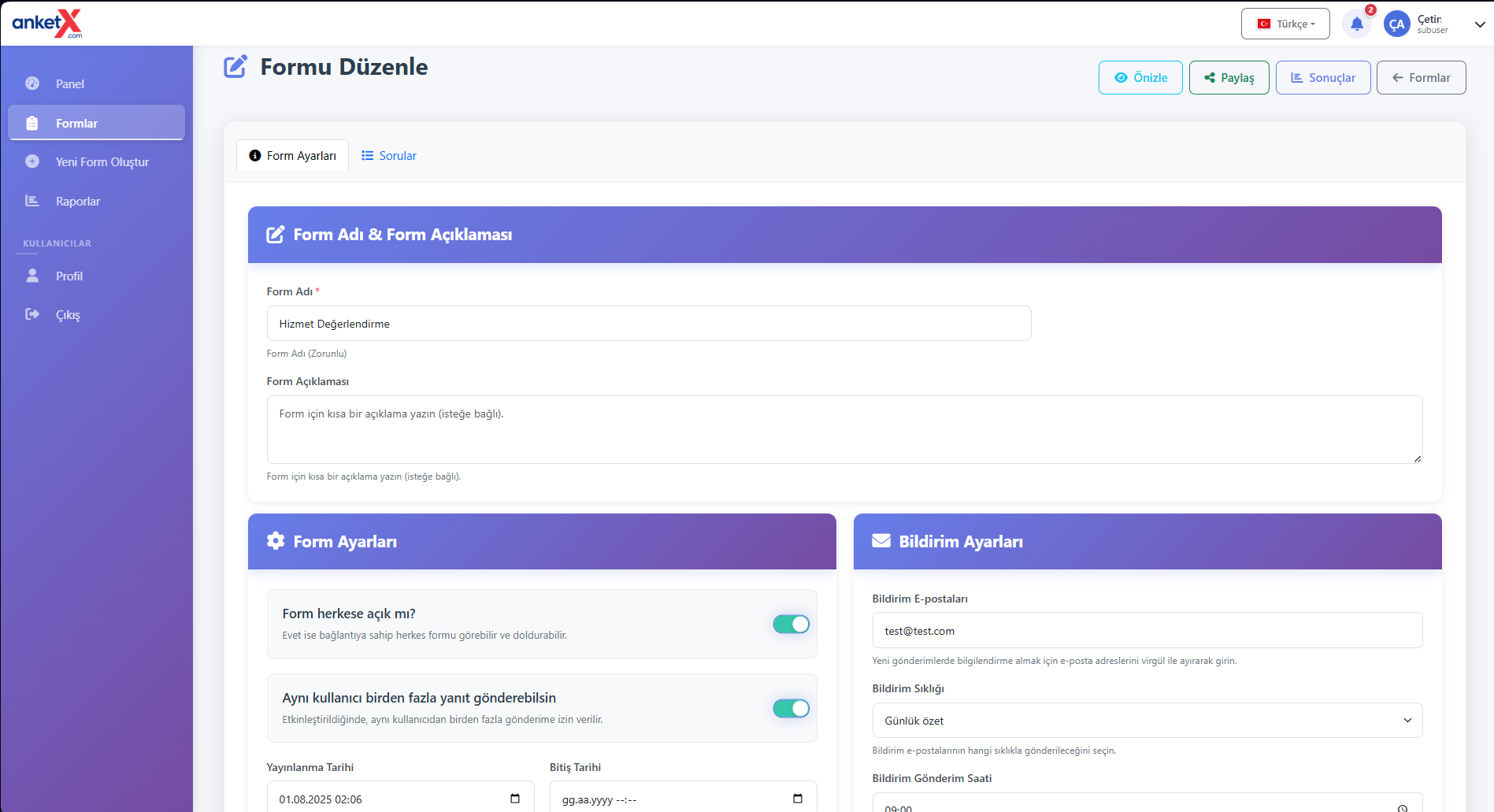Click the Paylaş share button
1494x812 pixels.
[x=1228, y=77]
